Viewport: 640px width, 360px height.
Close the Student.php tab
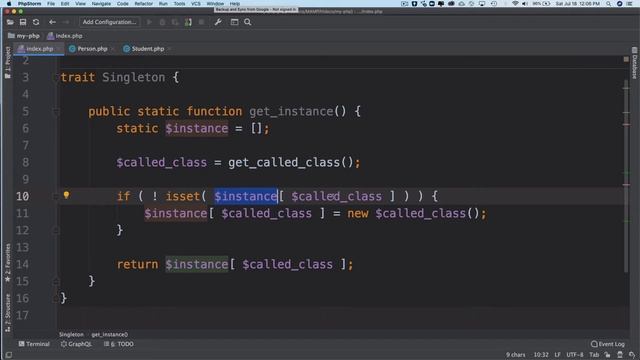click(x=169, y=49)
